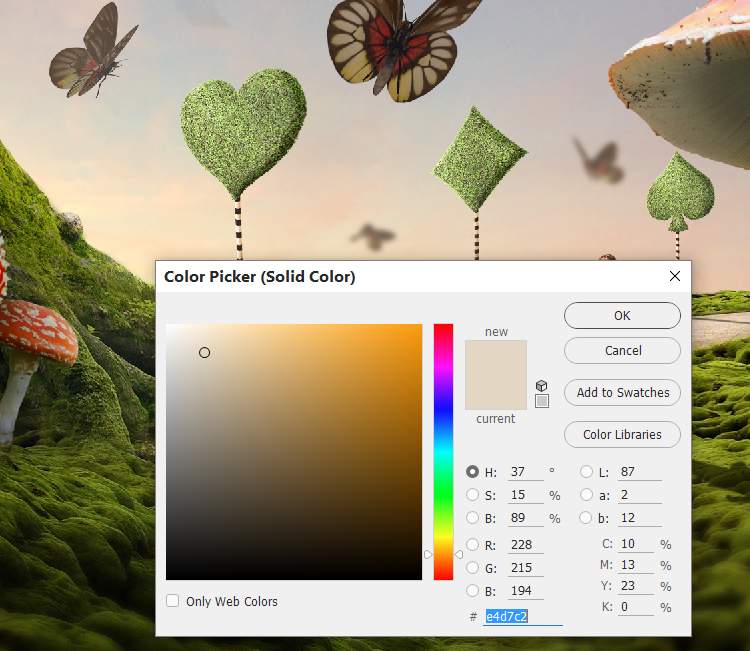Screen dimensions: 750x651
Task: Click the circular color field picker marker
Action: 204,353
